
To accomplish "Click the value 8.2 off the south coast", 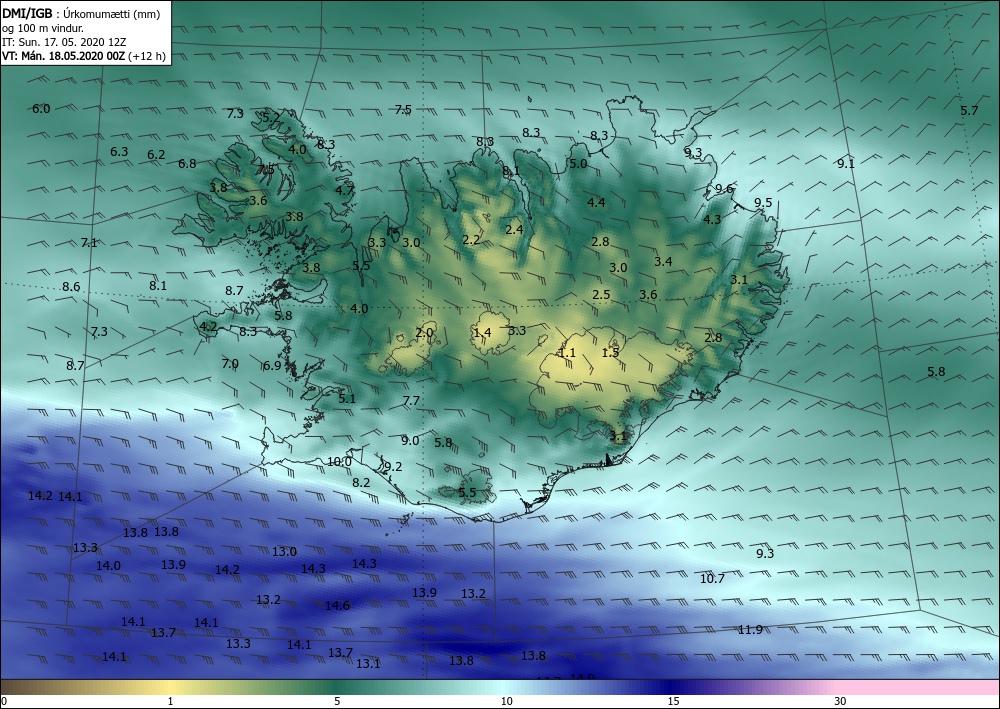I will point(362,483).
